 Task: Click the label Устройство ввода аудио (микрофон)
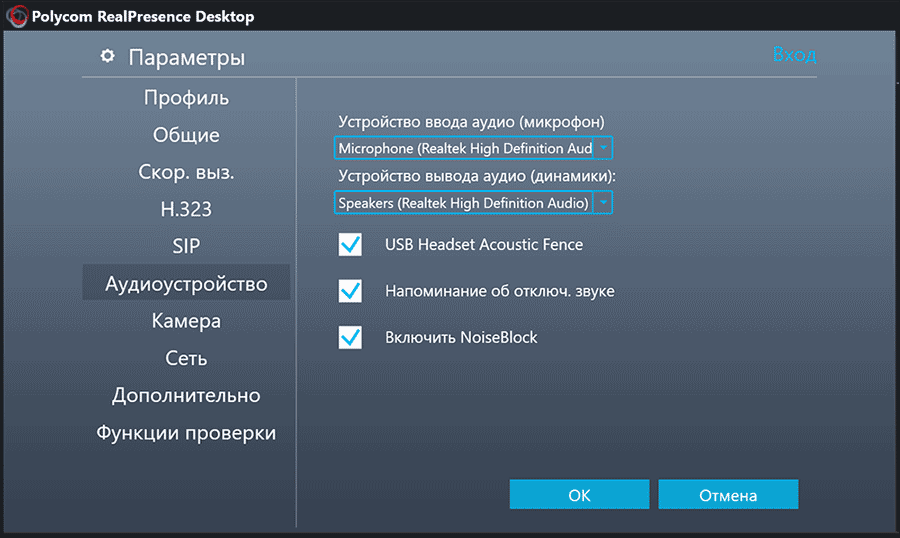(471, 122)
